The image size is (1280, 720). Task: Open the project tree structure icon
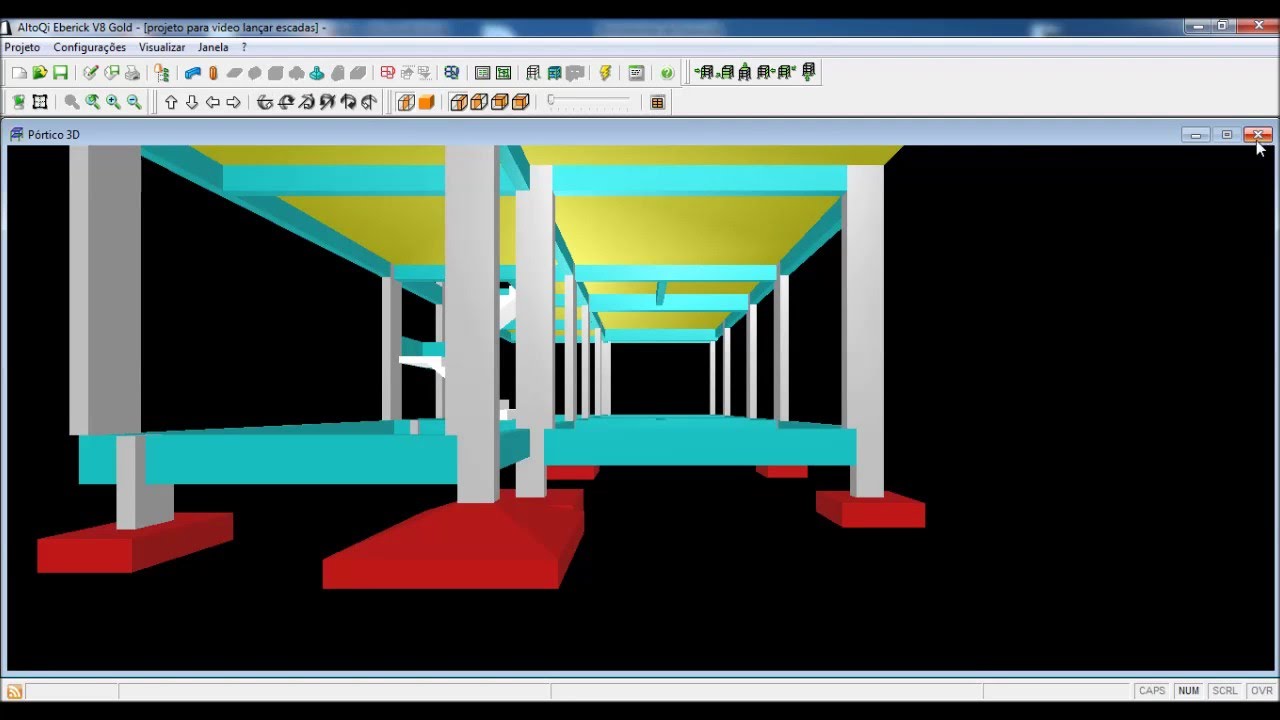tap(161, 73)
